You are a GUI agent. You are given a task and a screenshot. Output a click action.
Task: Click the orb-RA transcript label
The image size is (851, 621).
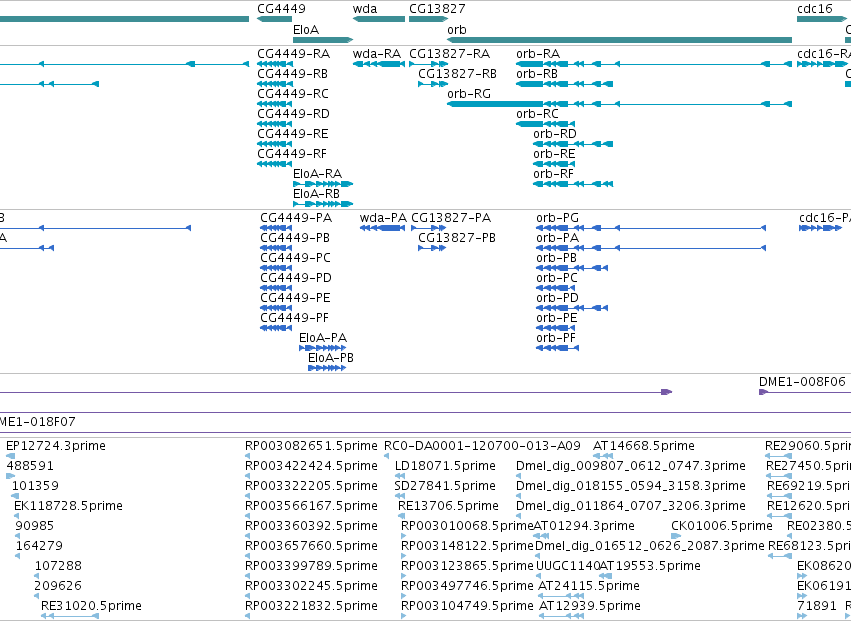[x=538, y=54]
